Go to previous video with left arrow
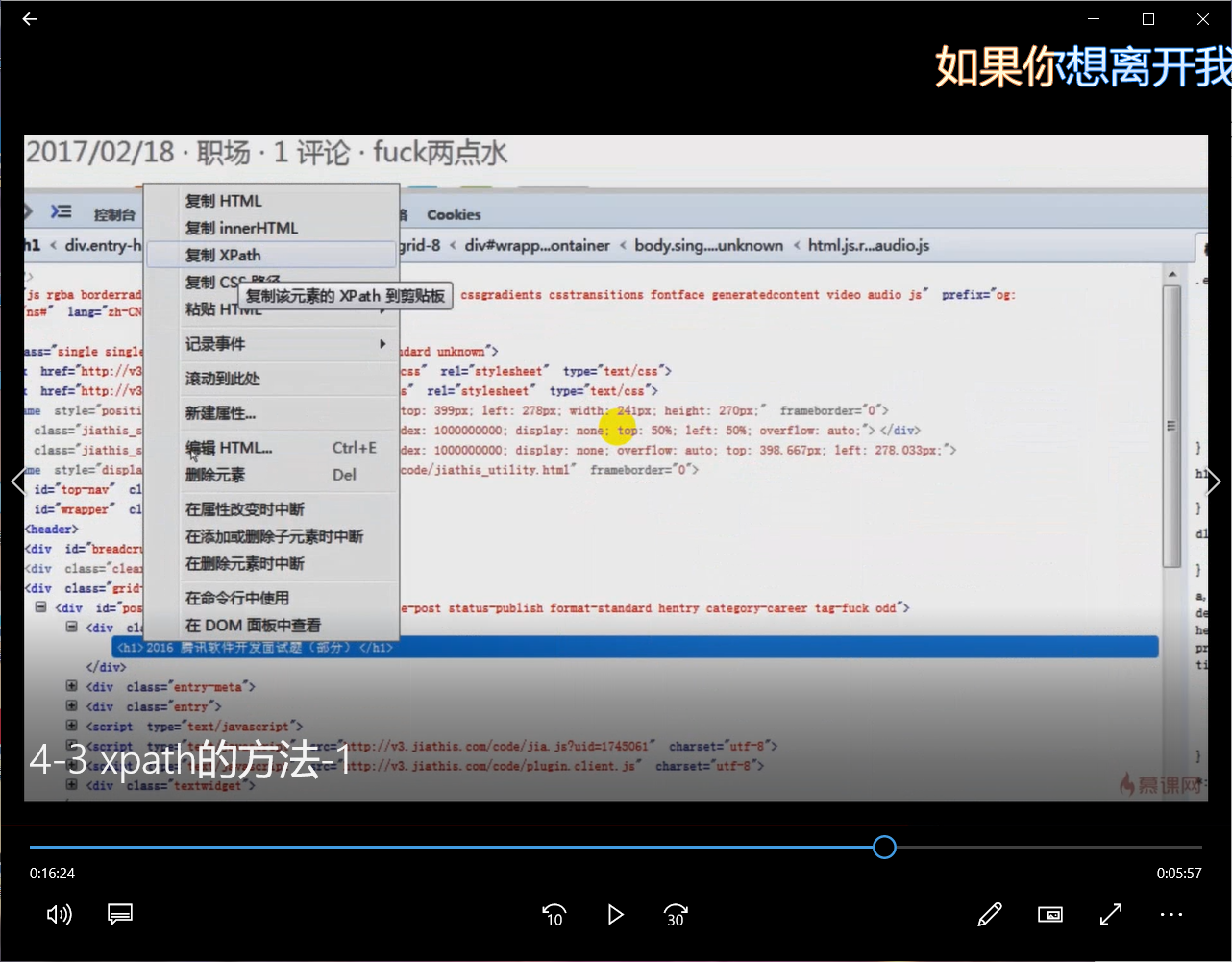This screenshot has height=962, width=1232. [17, 481]
